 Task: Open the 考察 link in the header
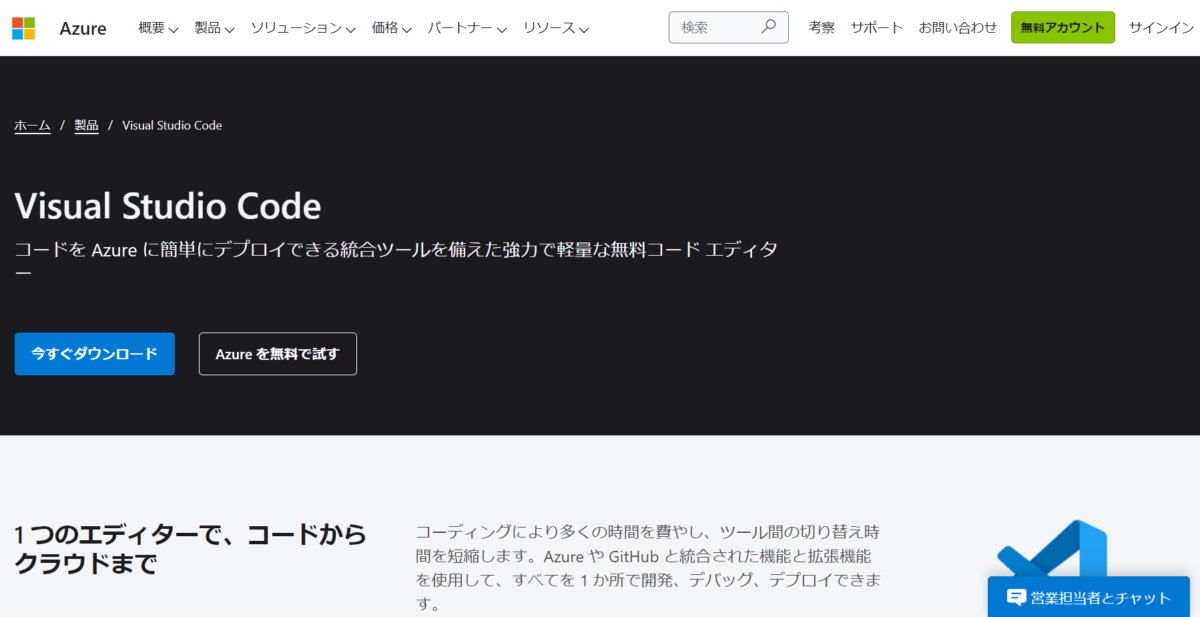(x=821, y=28)
